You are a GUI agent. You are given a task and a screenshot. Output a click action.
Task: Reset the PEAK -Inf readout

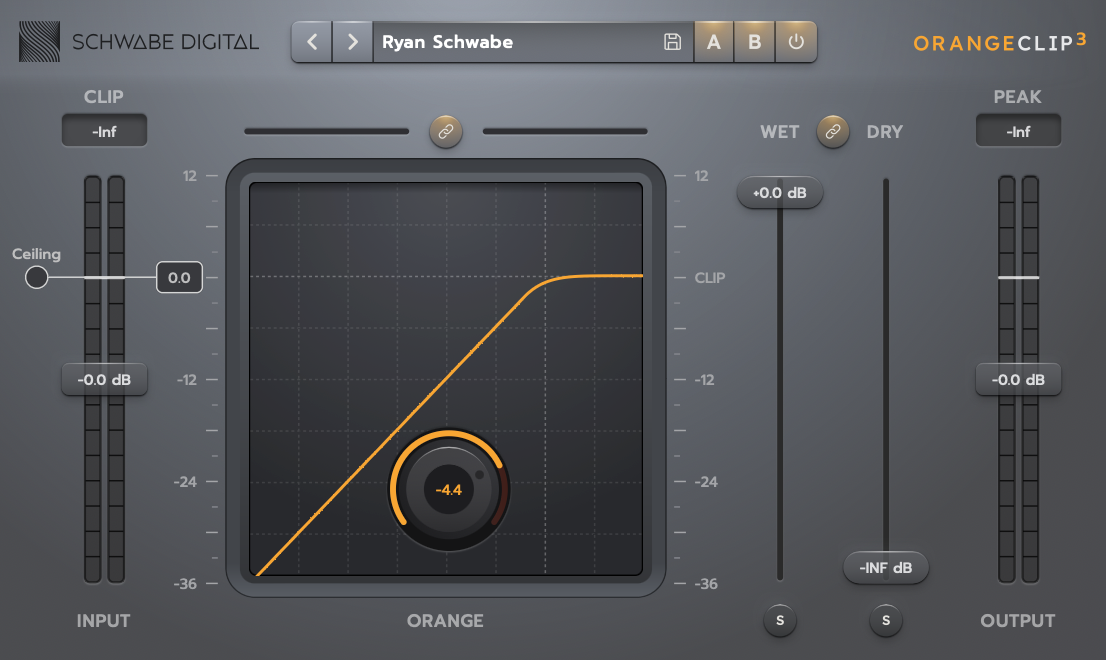[1019, 131]
